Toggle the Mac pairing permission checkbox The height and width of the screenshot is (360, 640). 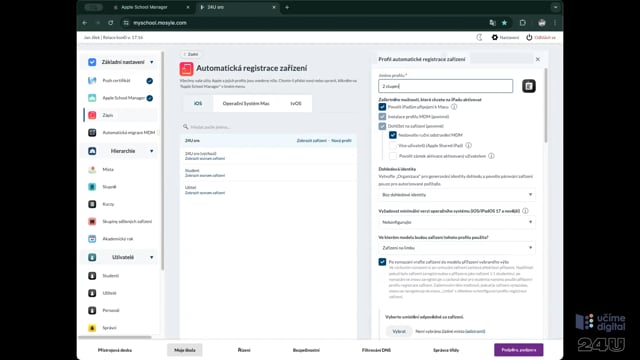pyautogui.click(x=382, y=107)
